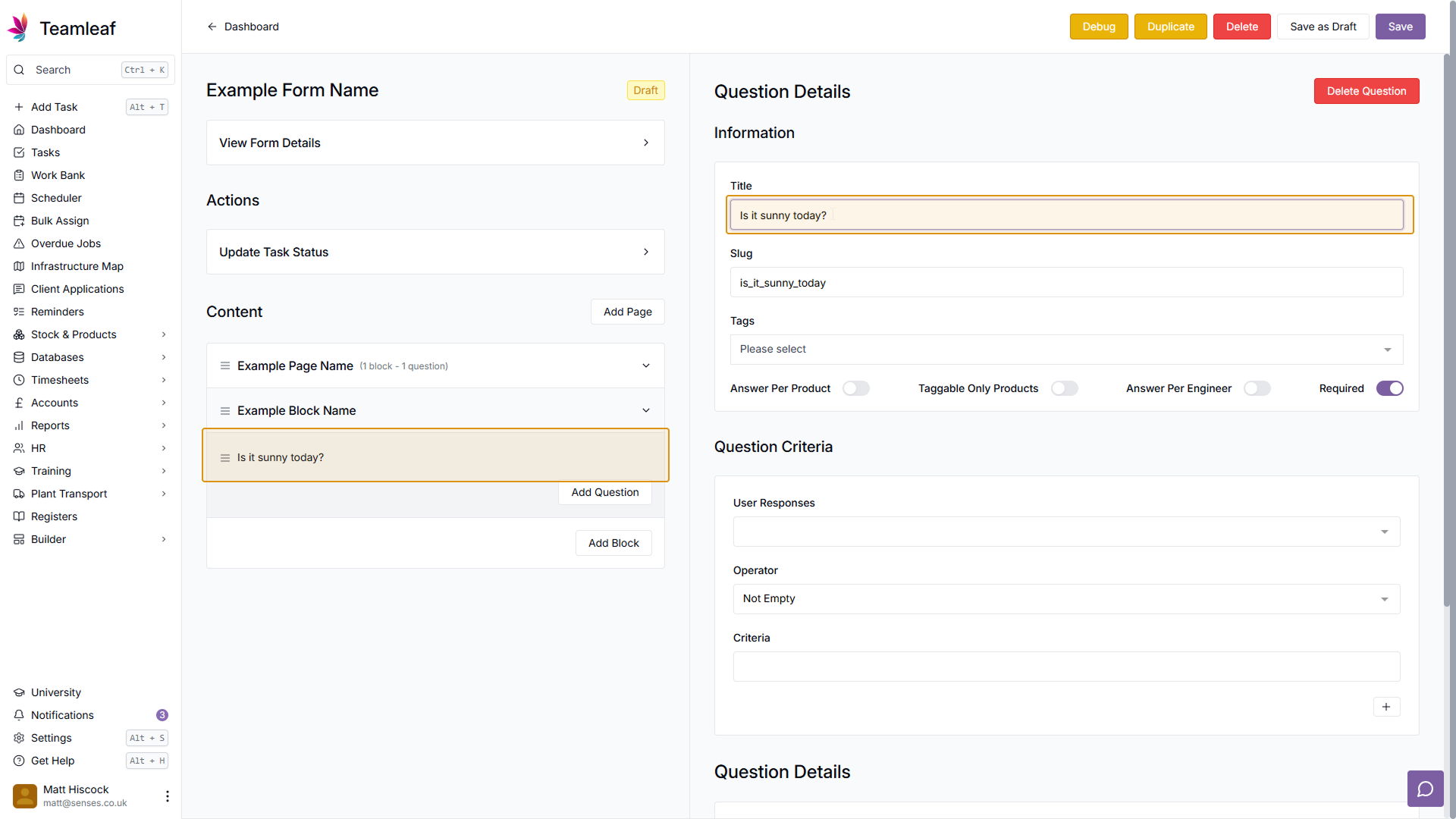Click the back arrow beside Dashboard
This screenshot has width=1456, height=819.
click(x=212, y=27)
